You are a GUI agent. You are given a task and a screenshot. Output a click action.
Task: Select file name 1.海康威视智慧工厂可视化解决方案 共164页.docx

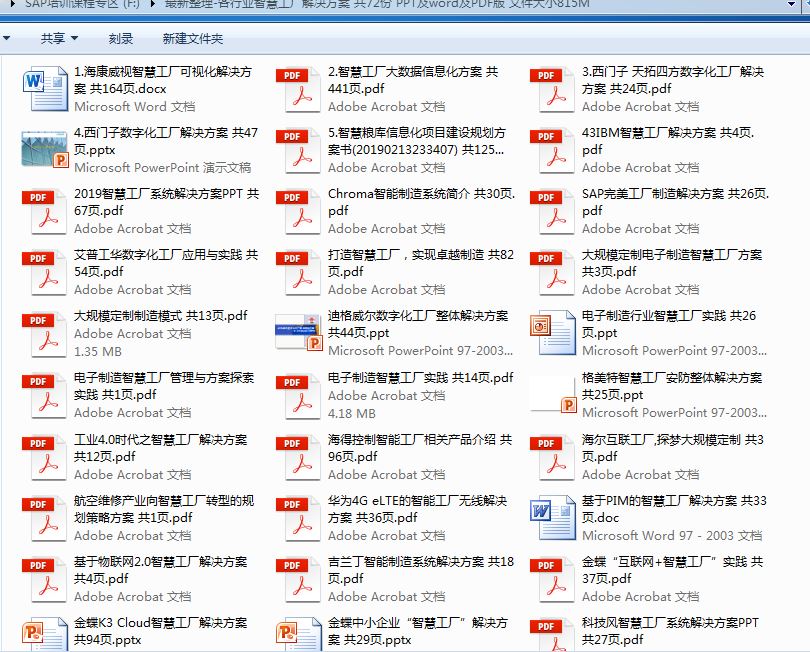tap(163, 80)
